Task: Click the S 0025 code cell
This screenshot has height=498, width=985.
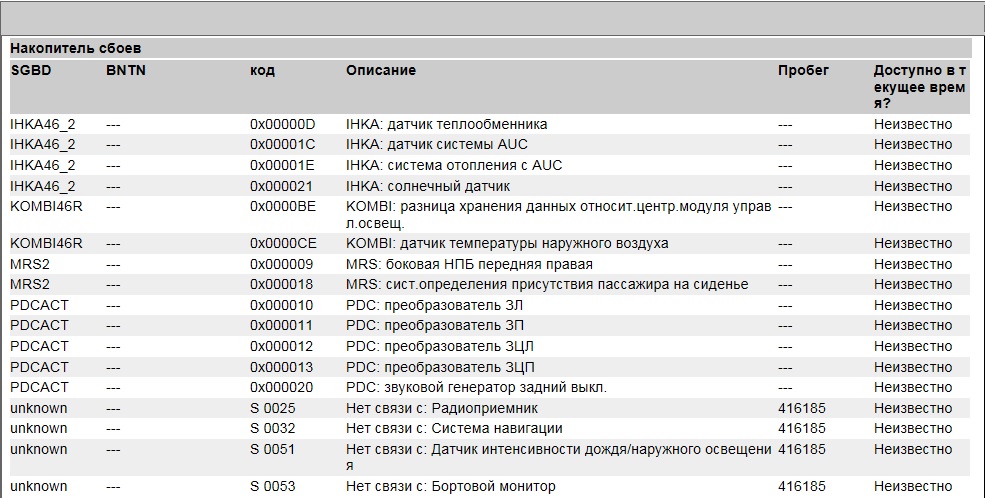Action: click(272, 408)
